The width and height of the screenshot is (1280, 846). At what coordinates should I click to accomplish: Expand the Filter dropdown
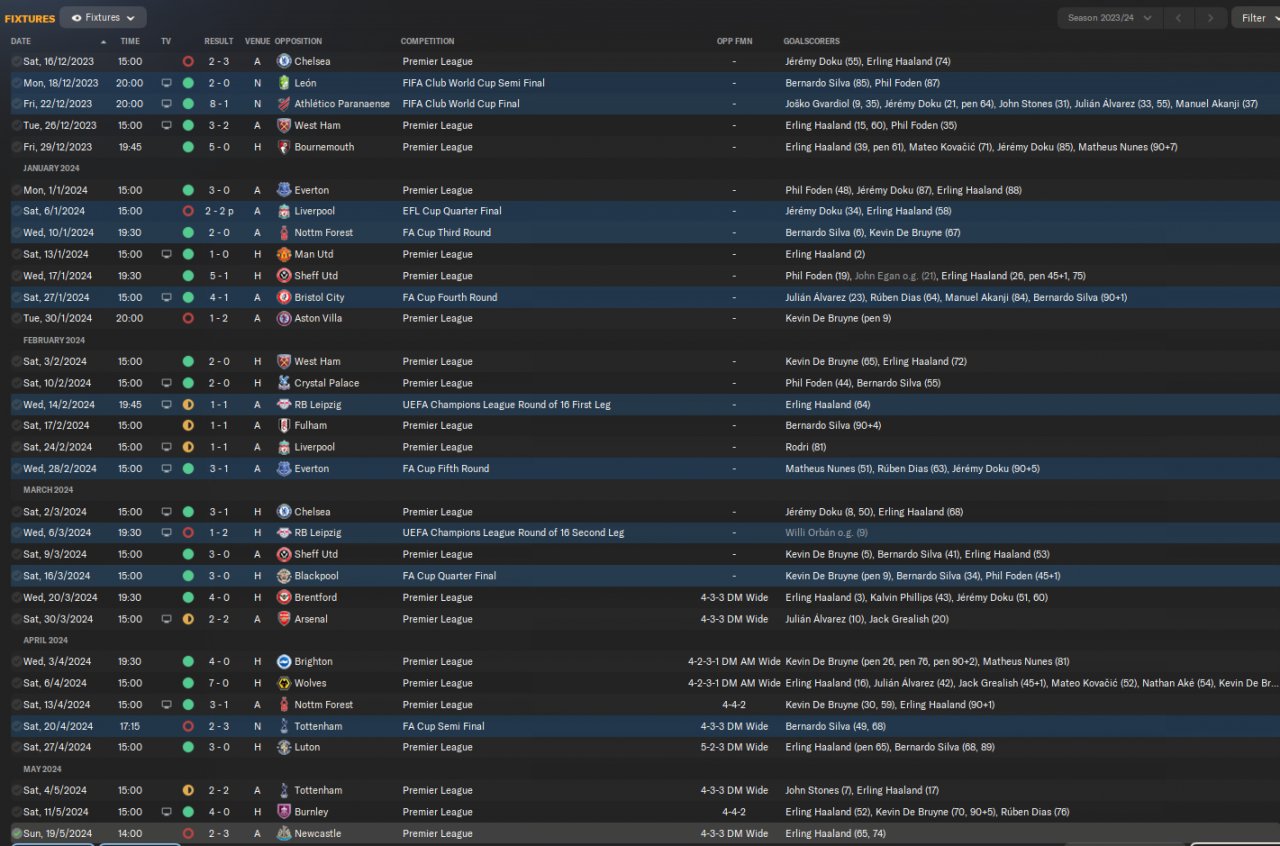pyautogui.click(x=1254, y=18)
